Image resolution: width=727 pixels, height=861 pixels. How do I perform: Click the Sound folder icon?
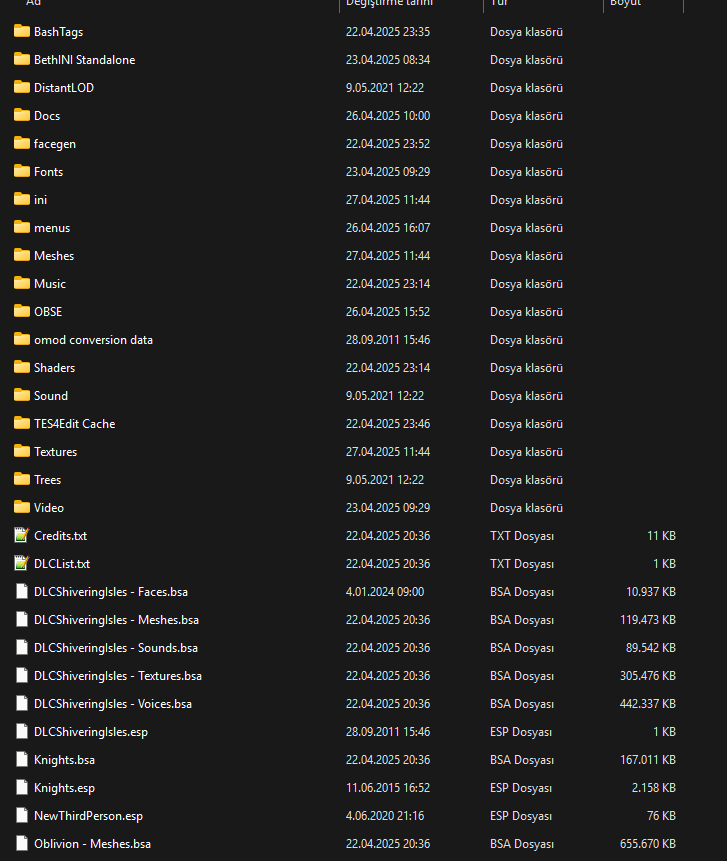[x=22, y=395]
